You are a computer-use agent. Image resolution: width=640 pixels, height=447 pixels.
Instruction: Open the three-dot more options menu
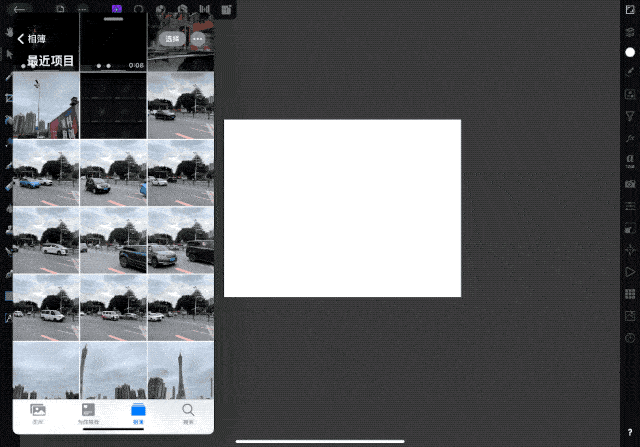(198, 38)
